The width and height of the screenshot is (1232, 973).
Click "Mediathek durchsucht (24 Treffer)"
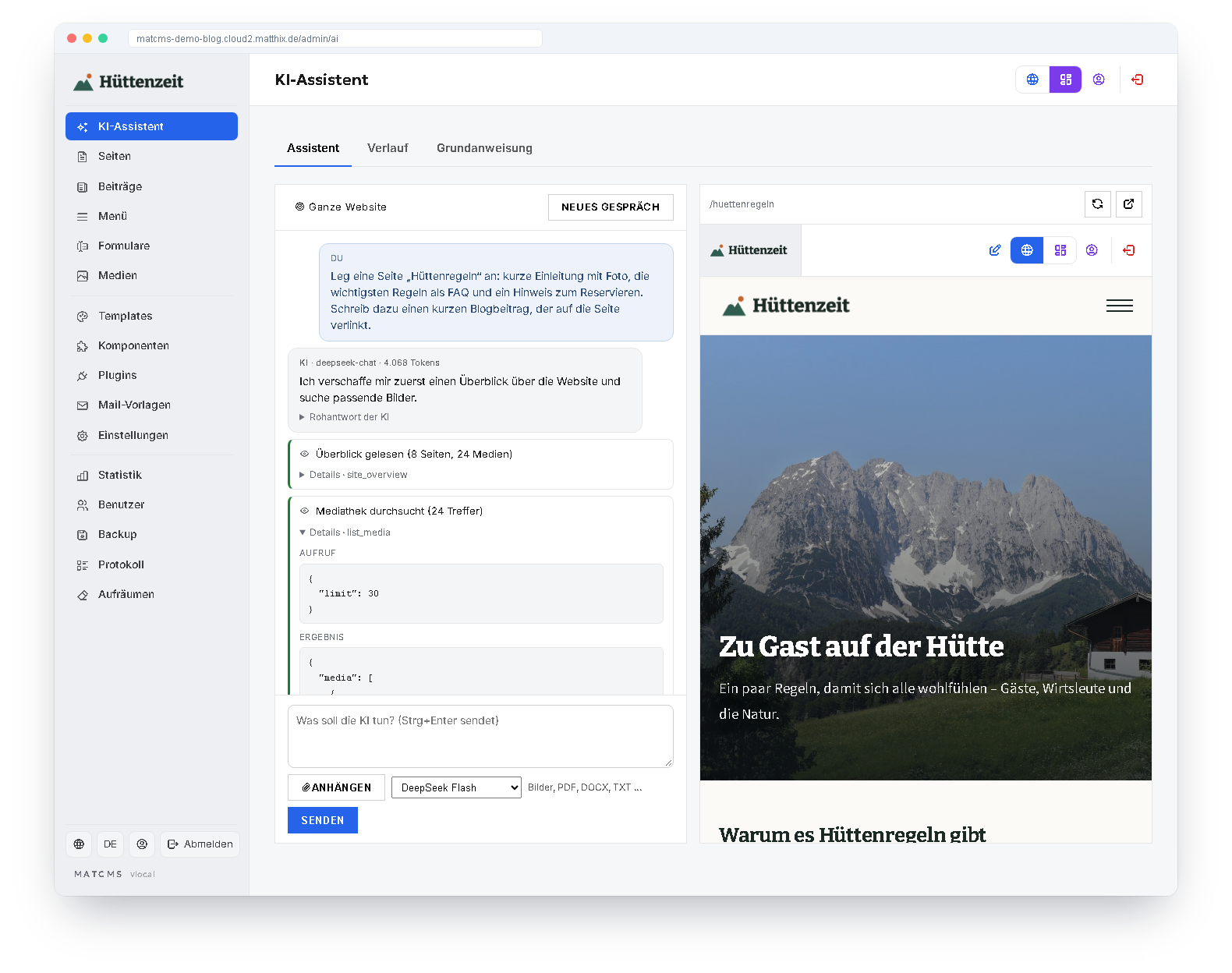click(399, 511)
